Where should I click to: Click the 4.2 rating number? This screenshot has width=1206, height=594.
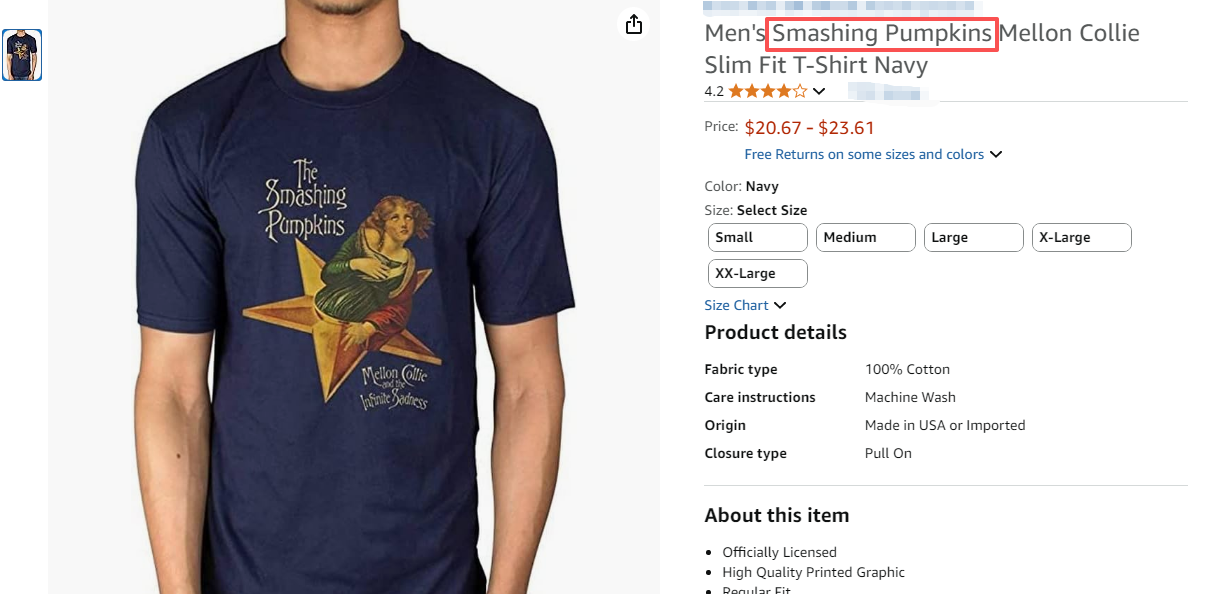[714, 91]
